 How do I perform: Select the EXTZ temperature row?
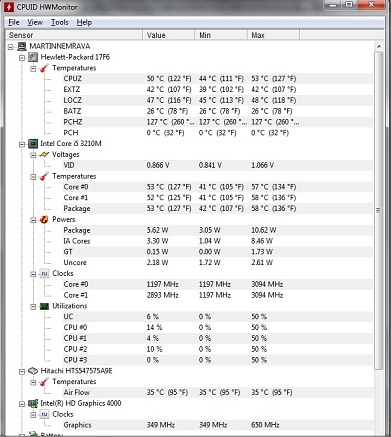coord(217,90)
